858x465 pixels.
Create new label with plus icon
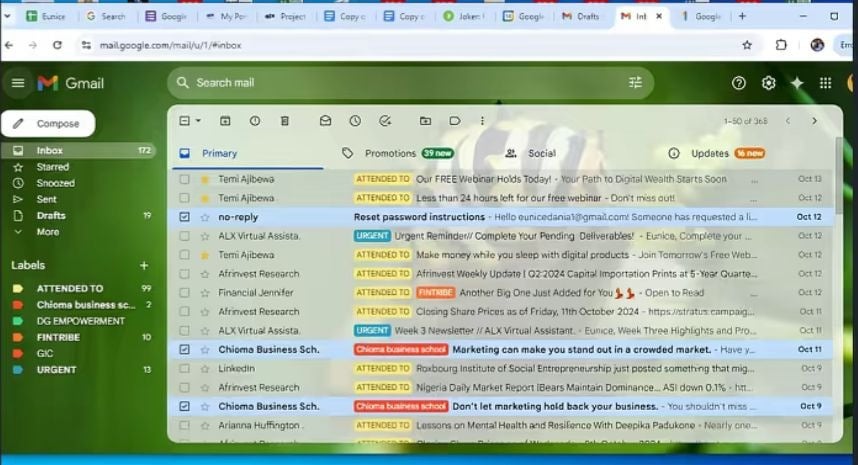point(144,265)
